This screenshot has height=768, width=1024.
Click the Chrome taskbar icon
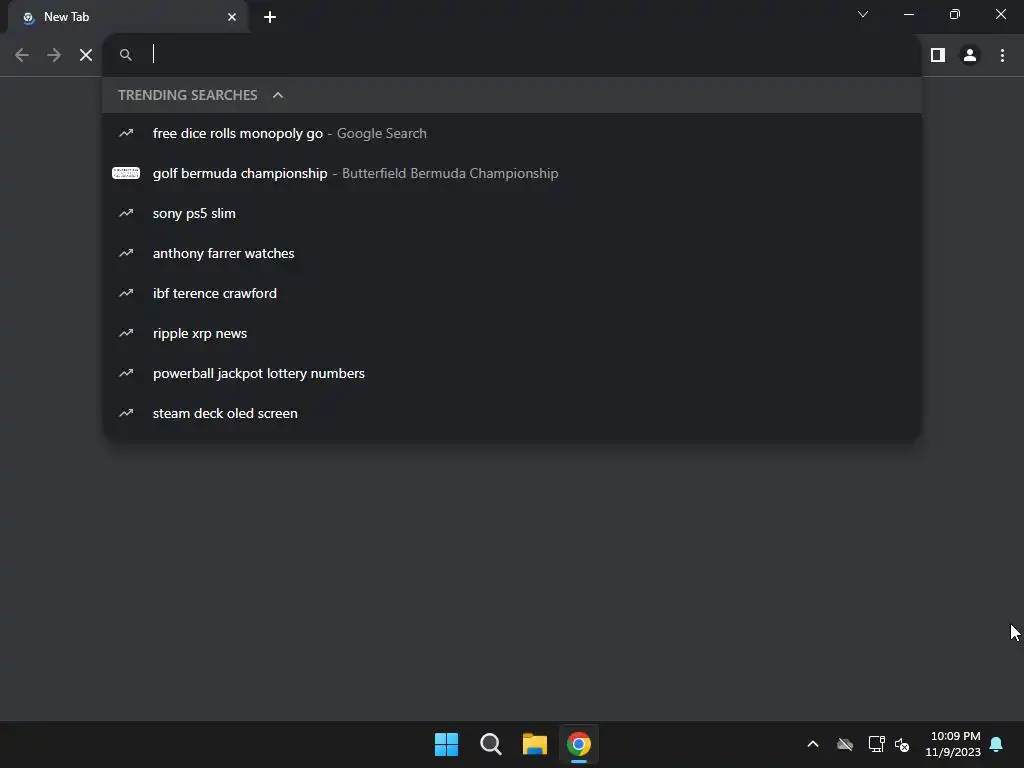pos(579,744)
